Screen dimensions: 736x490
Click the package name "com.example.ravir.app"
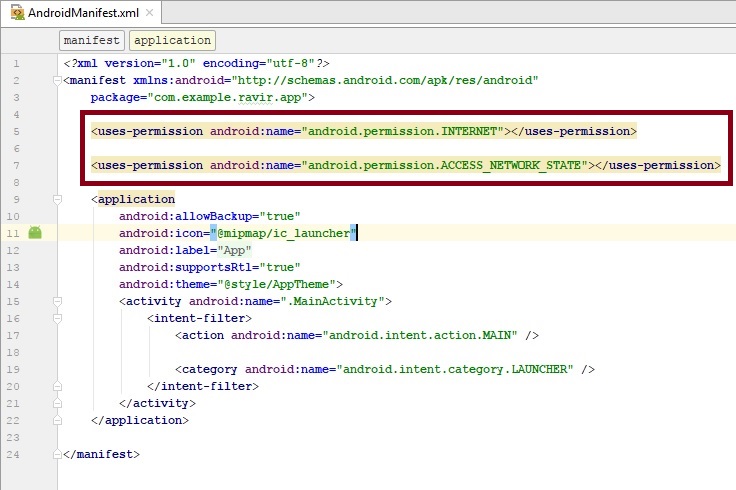pos(228,98)
